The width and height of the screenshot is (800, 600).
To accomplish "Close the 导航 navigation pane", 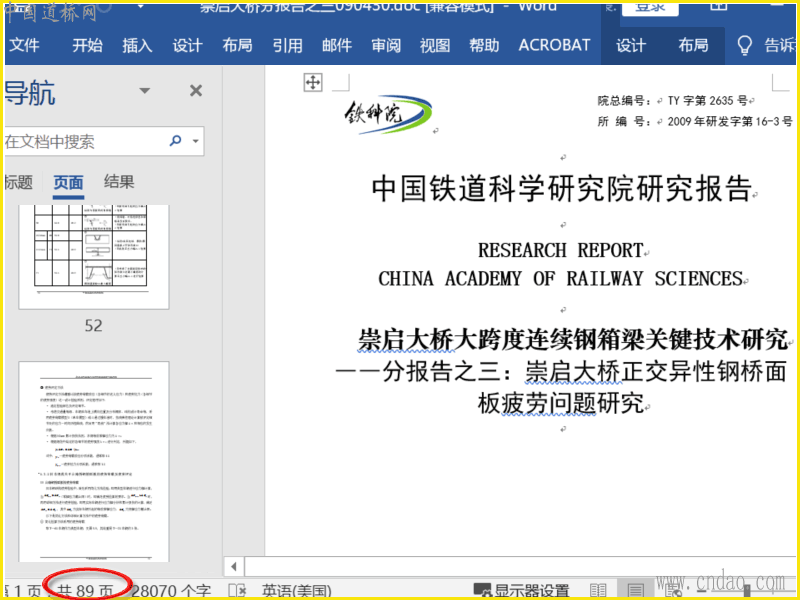I will click(196, 91).
